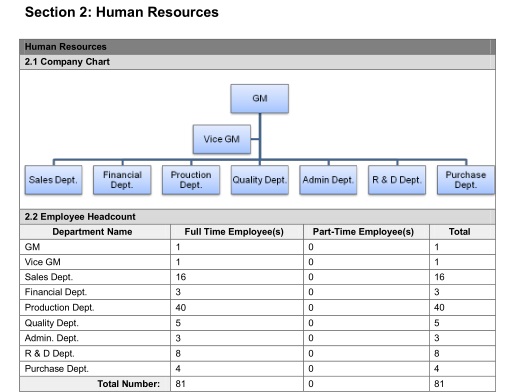Click the Quality Dept. full-time value '5'
The height and width of the screenshot is (392, 525).
[178, 323]
